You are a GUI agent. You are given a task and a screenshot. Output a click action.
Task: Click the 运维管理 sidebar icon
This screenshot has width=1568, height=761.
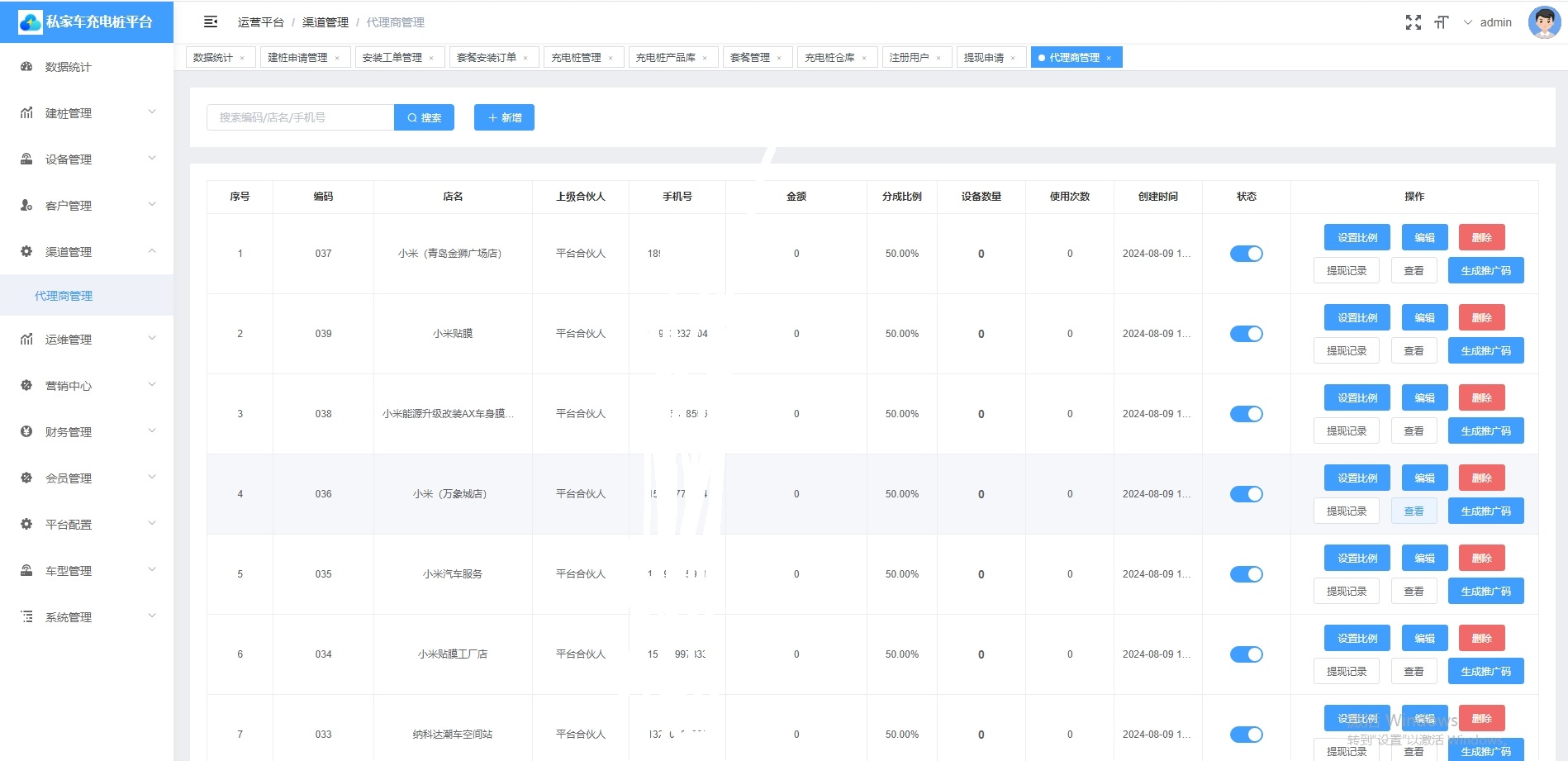(26, 340)
